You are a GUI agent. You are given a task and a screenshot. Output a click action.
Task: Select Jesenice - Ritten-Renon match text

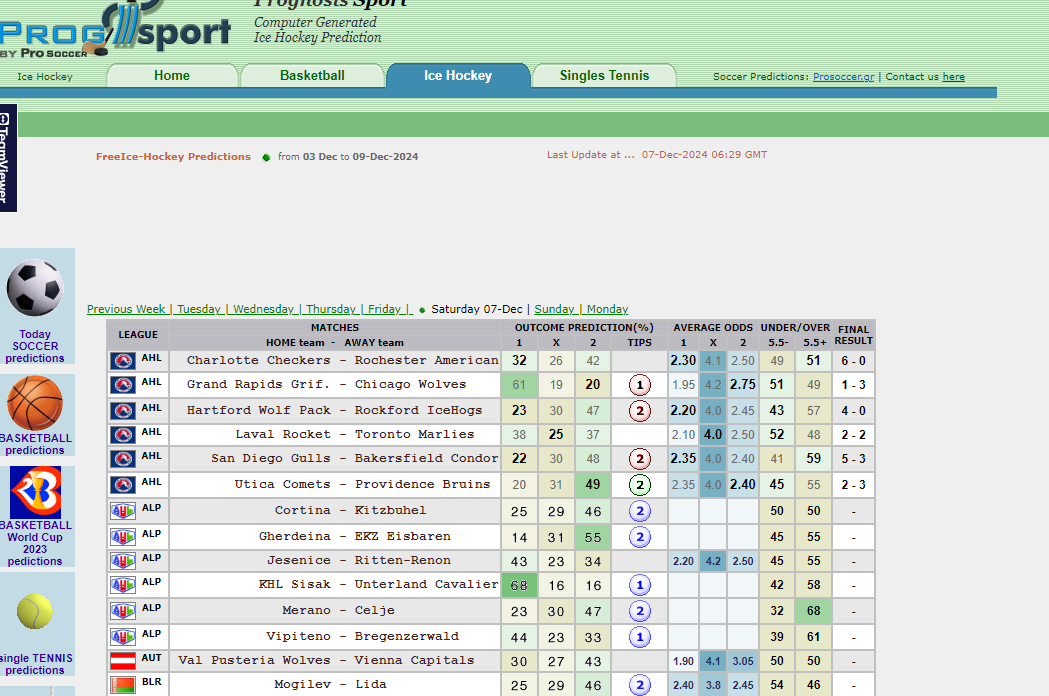tap(359, 561)
